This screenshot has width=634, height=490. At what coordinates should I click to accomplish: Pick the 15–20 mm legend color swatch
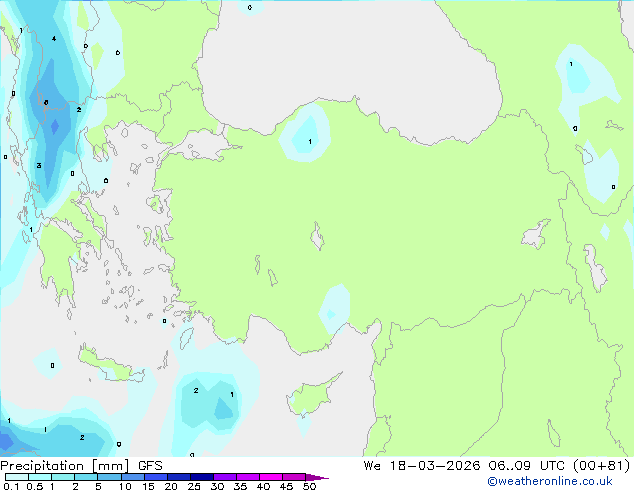[x=156, y=477]
